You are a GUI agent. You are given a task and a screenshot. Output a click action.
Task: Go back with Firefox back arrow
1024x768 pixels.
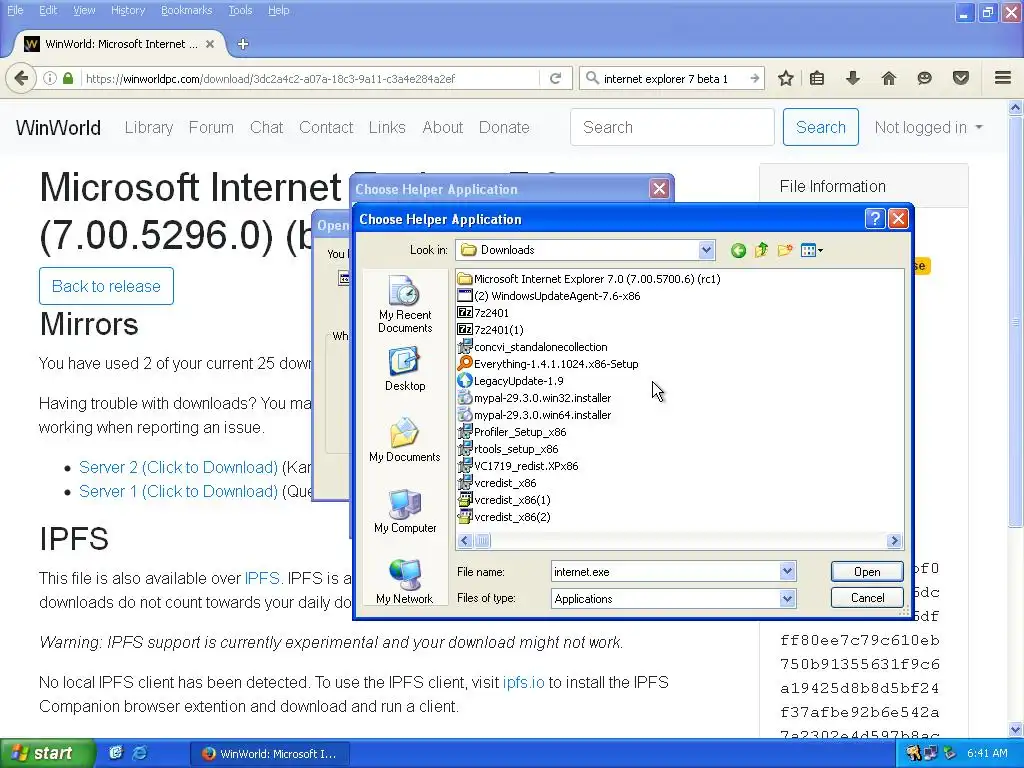[x=21, y=78]
